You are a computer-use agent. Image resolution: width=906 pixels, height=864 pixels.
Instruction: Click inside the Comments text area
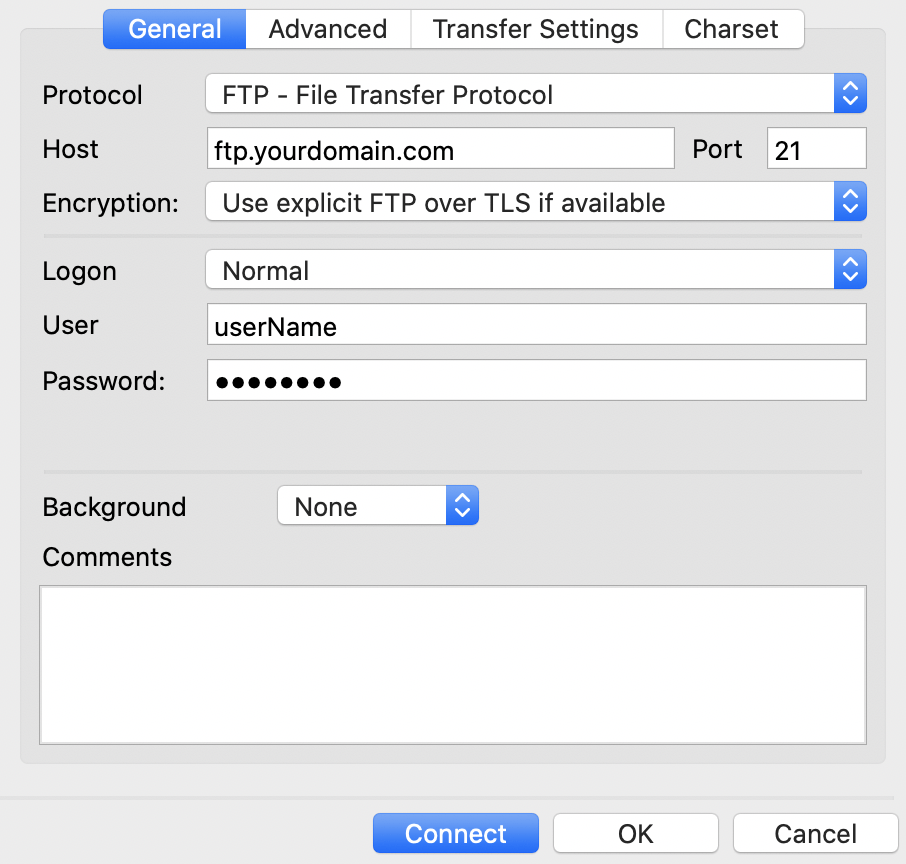click(x=453, y=664)
